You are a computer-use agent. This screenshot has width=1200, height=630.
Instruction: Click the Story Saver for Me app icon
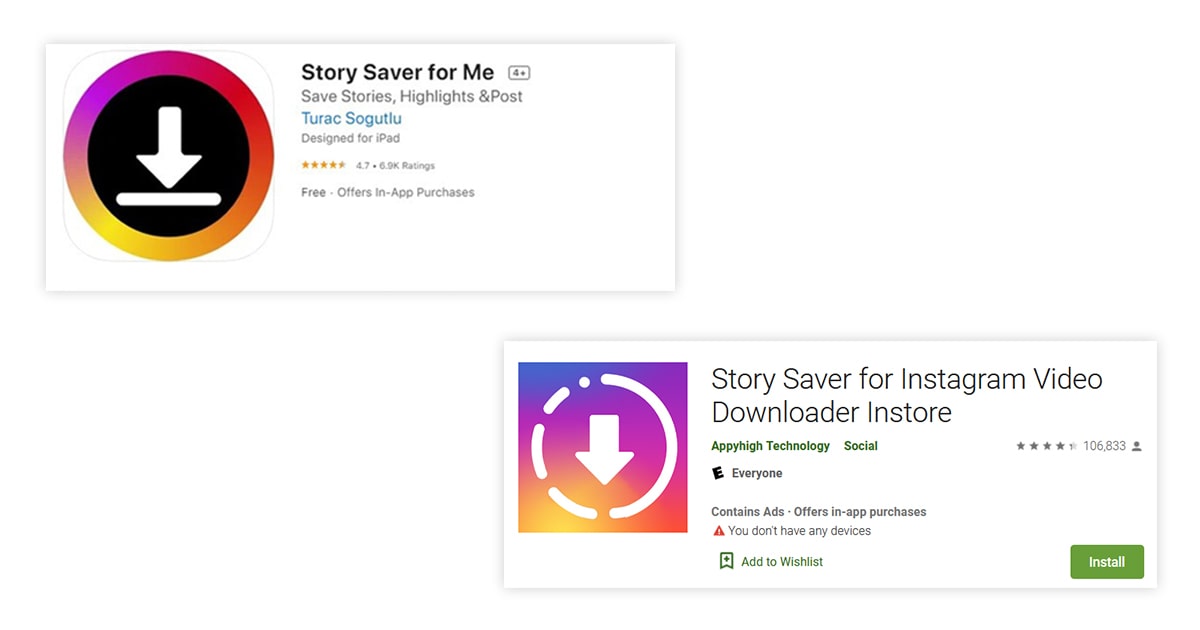pyautogui.click(x=168, y=155)
